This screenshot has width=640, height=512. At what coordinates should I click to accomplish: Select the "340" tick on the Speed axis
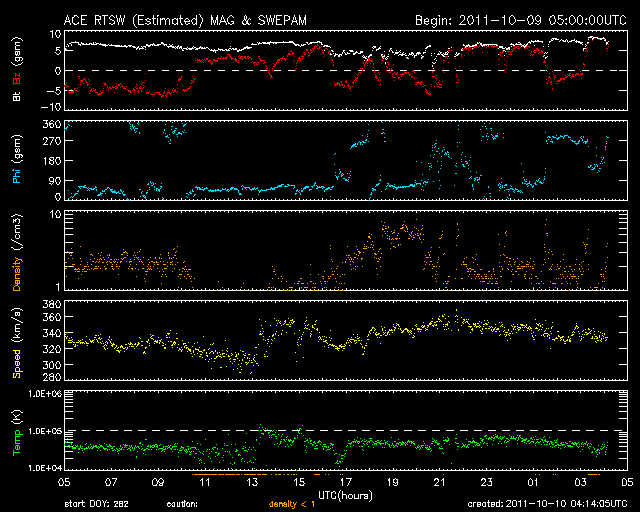tap(52, 333)
